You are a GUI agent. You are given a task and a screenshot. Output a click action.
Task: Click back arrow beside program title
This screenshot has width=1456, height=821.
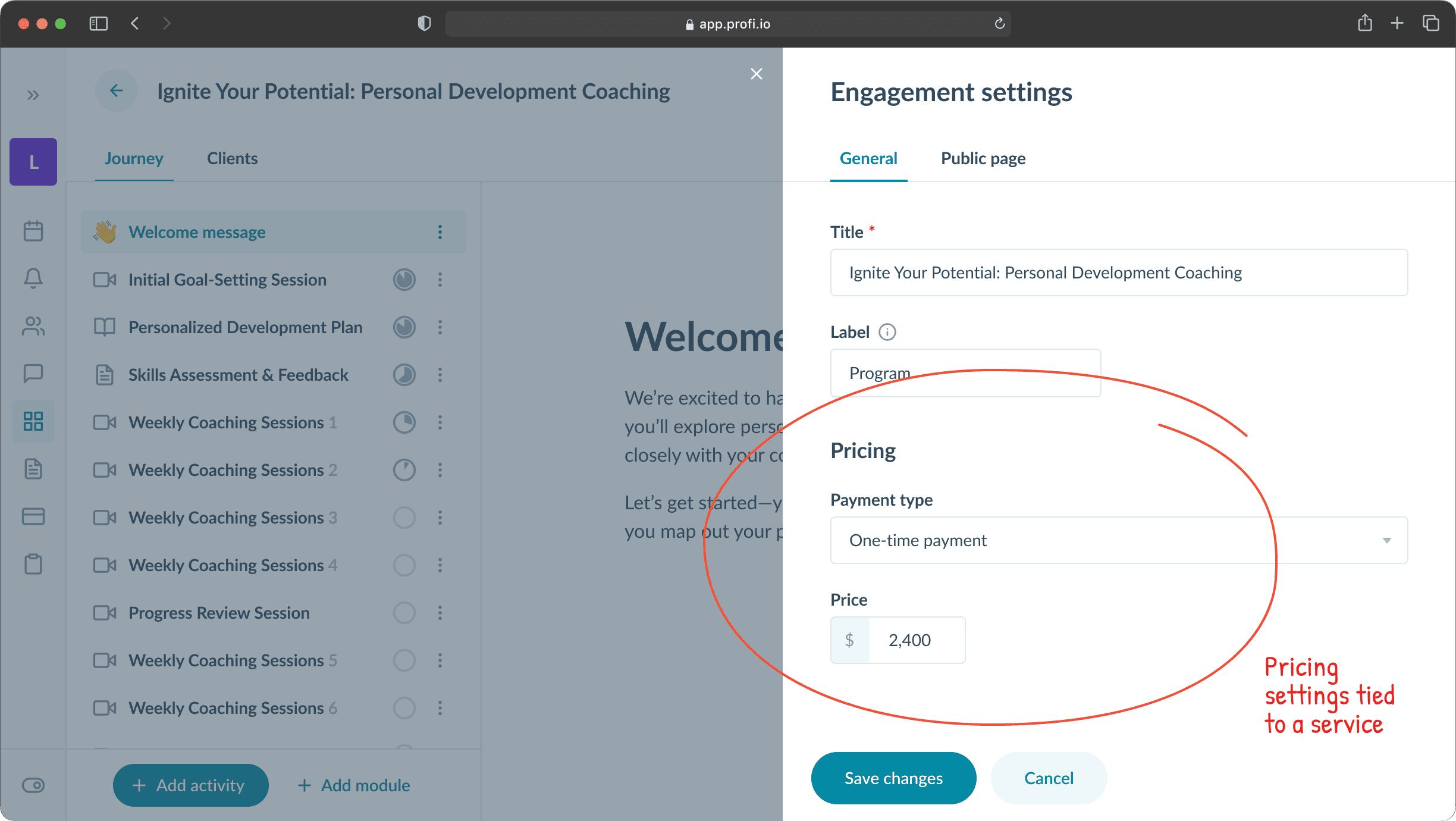coord(117,91)
